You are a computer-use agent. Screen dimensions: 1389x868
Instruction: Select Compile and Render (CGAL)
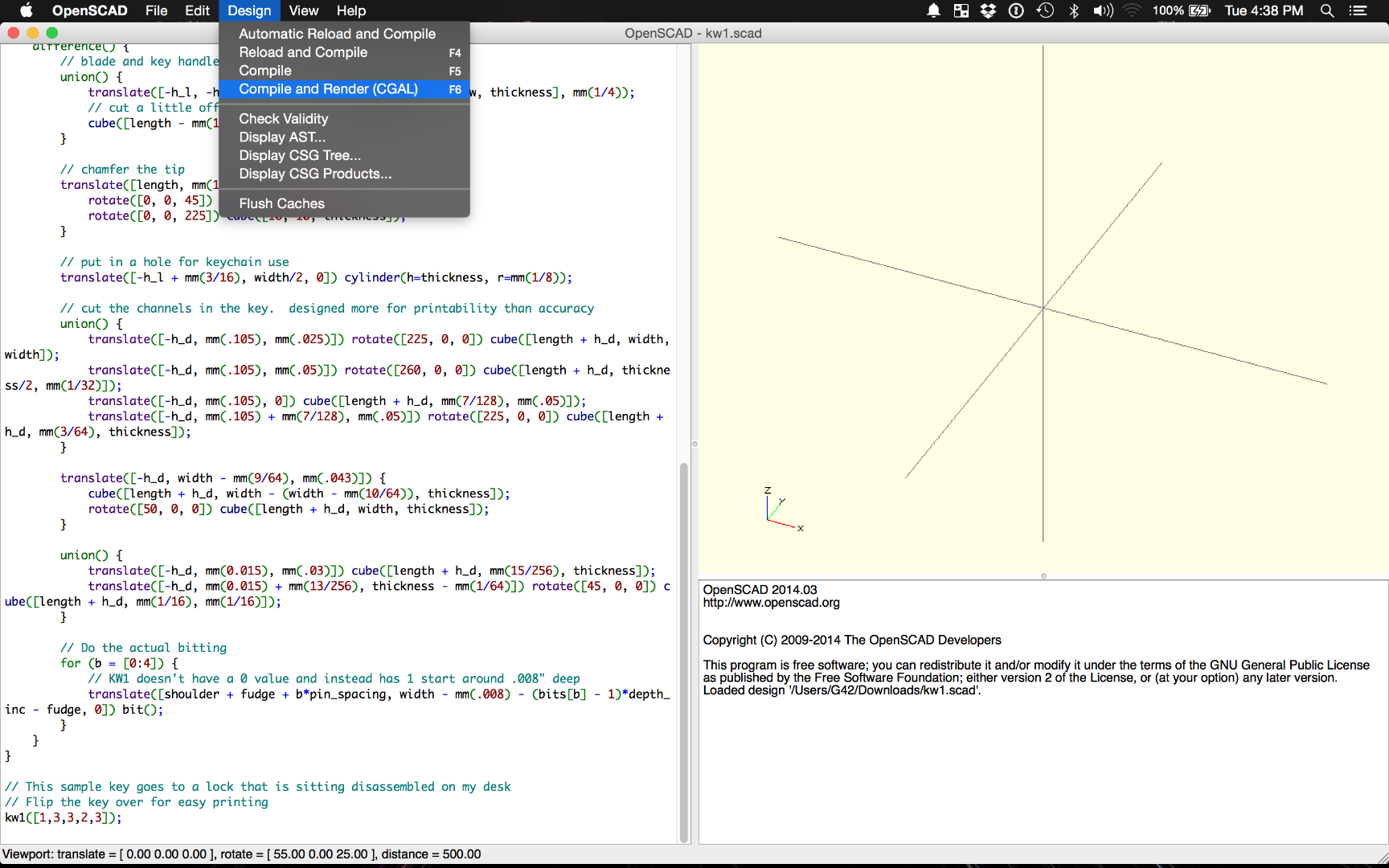344,89
